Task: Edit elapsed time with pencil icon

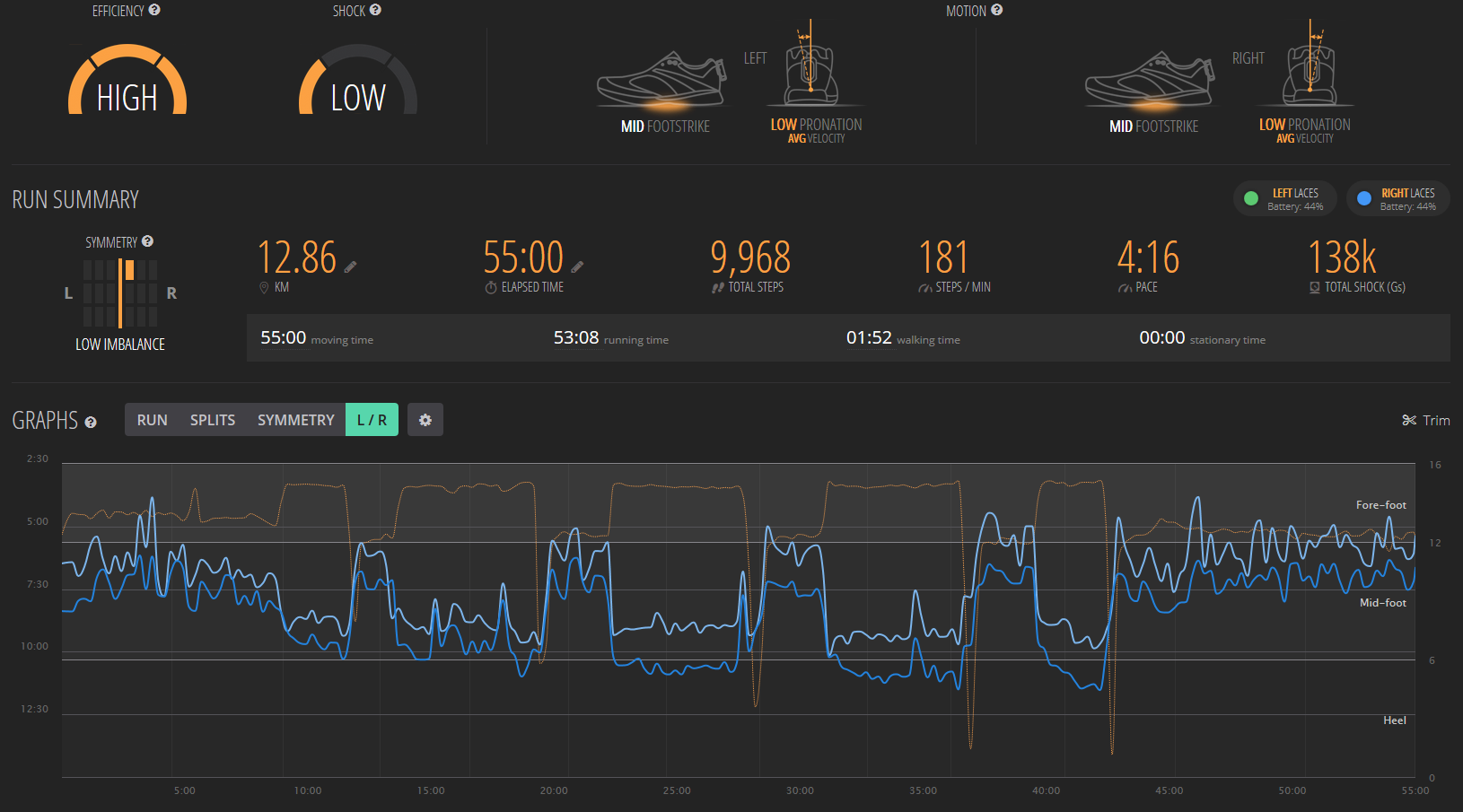Action: pyautogui.click(x=577, y=266)
